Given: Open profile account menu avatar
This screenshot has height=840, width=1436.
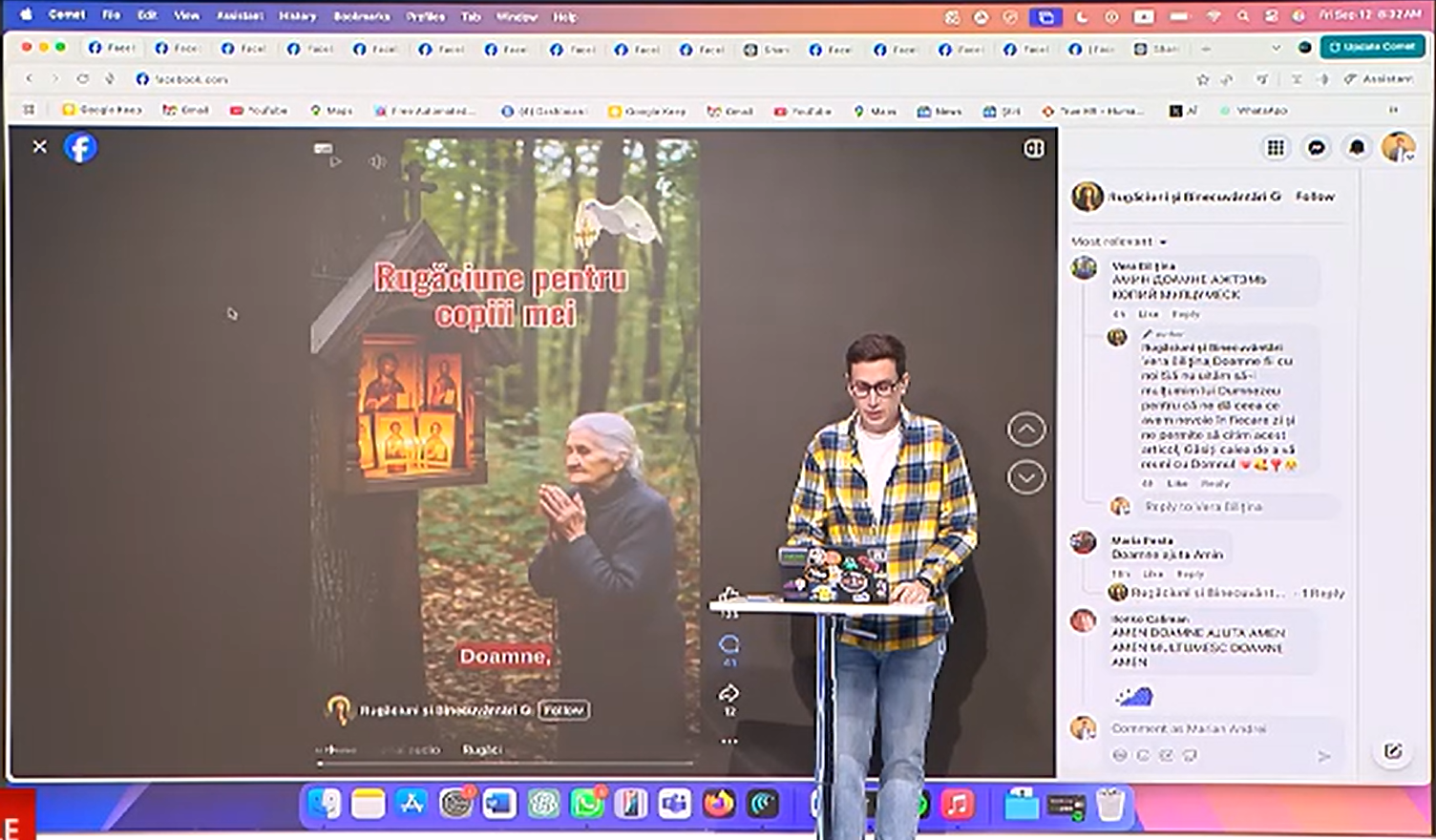Looking at the screenshot, I should tap(1398, 147).
